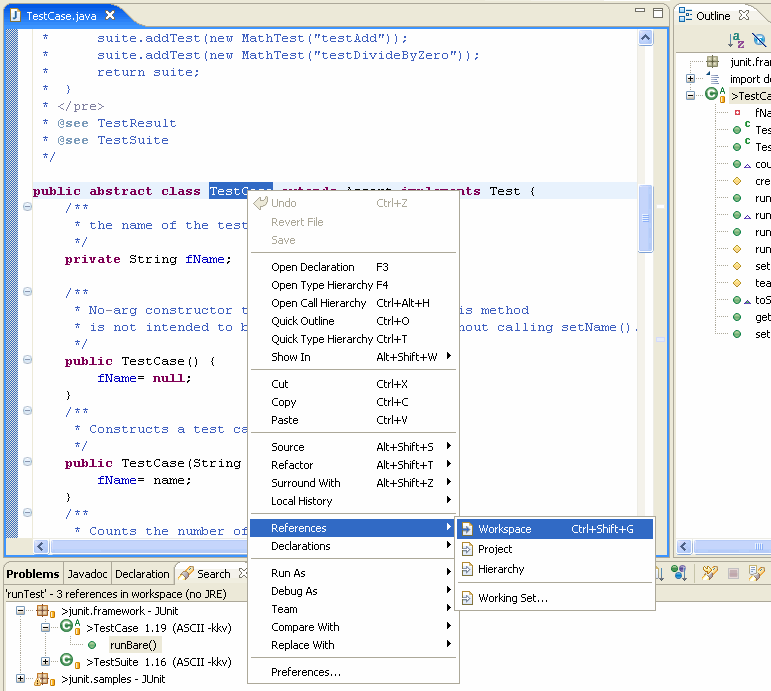Click TestSuite link in Javadoc comment
Image resolution: width=771 pixels, height=691 pixels.
click(x=133, y=140)
